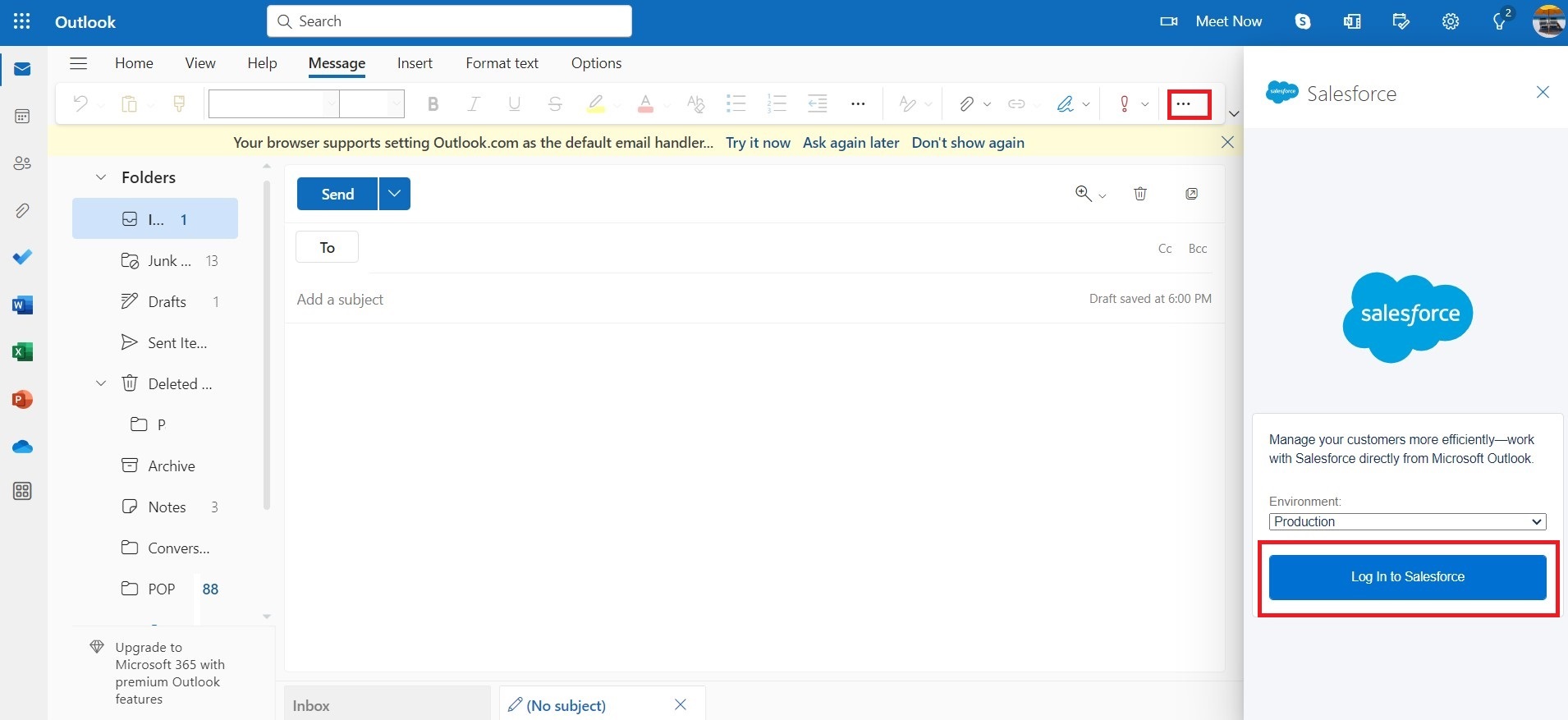
Task: Click the Don't show again link
Action: [968, 143]
